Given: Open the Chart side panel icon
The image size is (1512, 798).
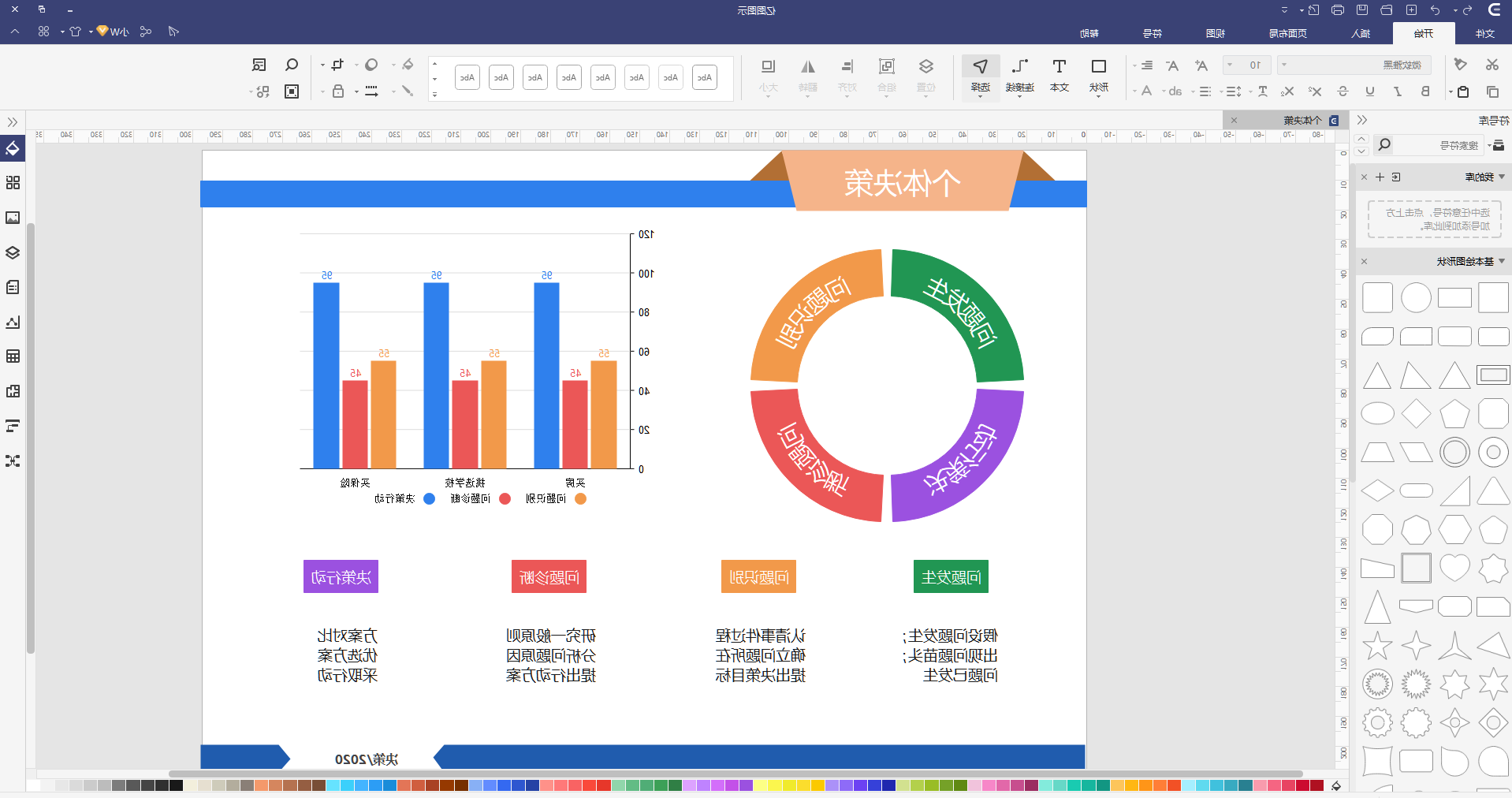Looking at the screenshot, I should click(13, 322).
